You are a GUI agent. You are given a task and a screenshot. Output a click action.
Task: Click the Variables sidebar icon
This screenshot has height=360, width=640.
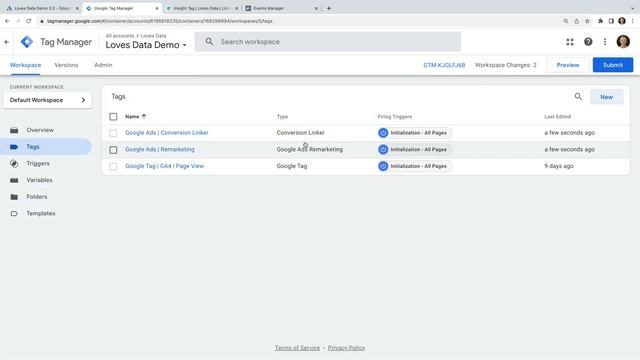pyautogui.click(x=14, y=180)
